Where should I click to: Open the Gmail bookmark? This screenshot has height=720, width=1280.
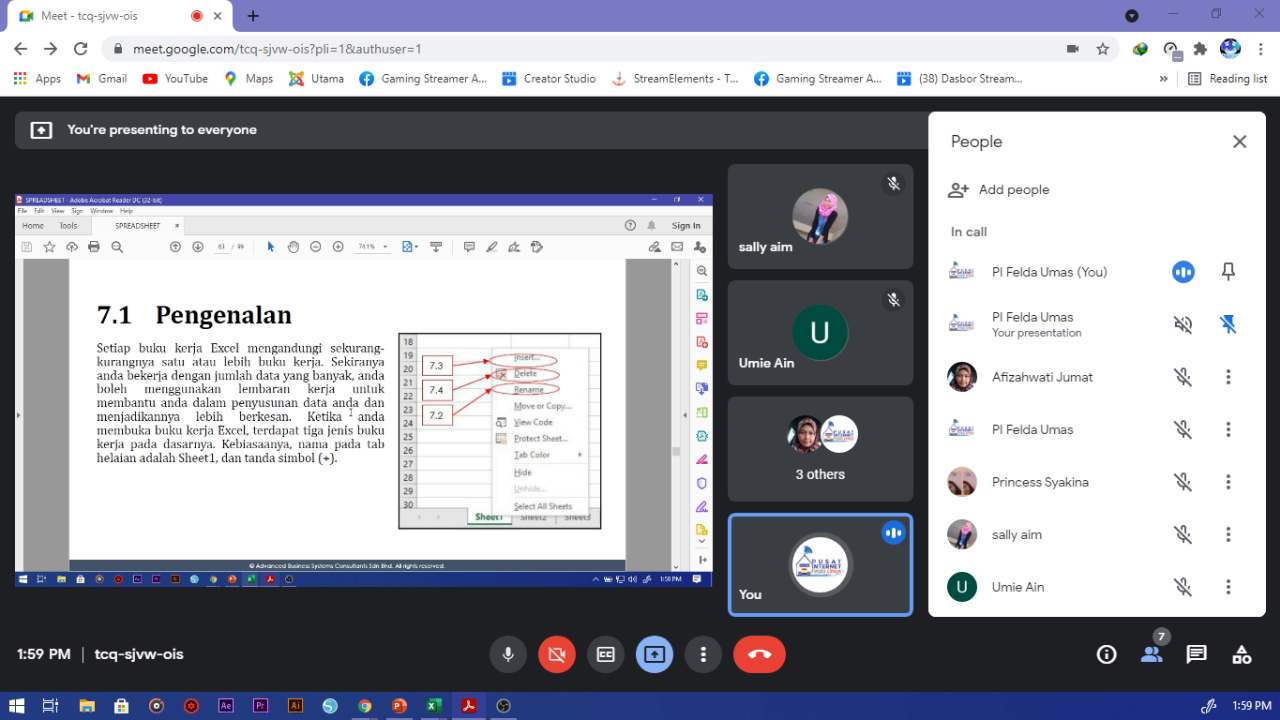[x=102, y=79]
